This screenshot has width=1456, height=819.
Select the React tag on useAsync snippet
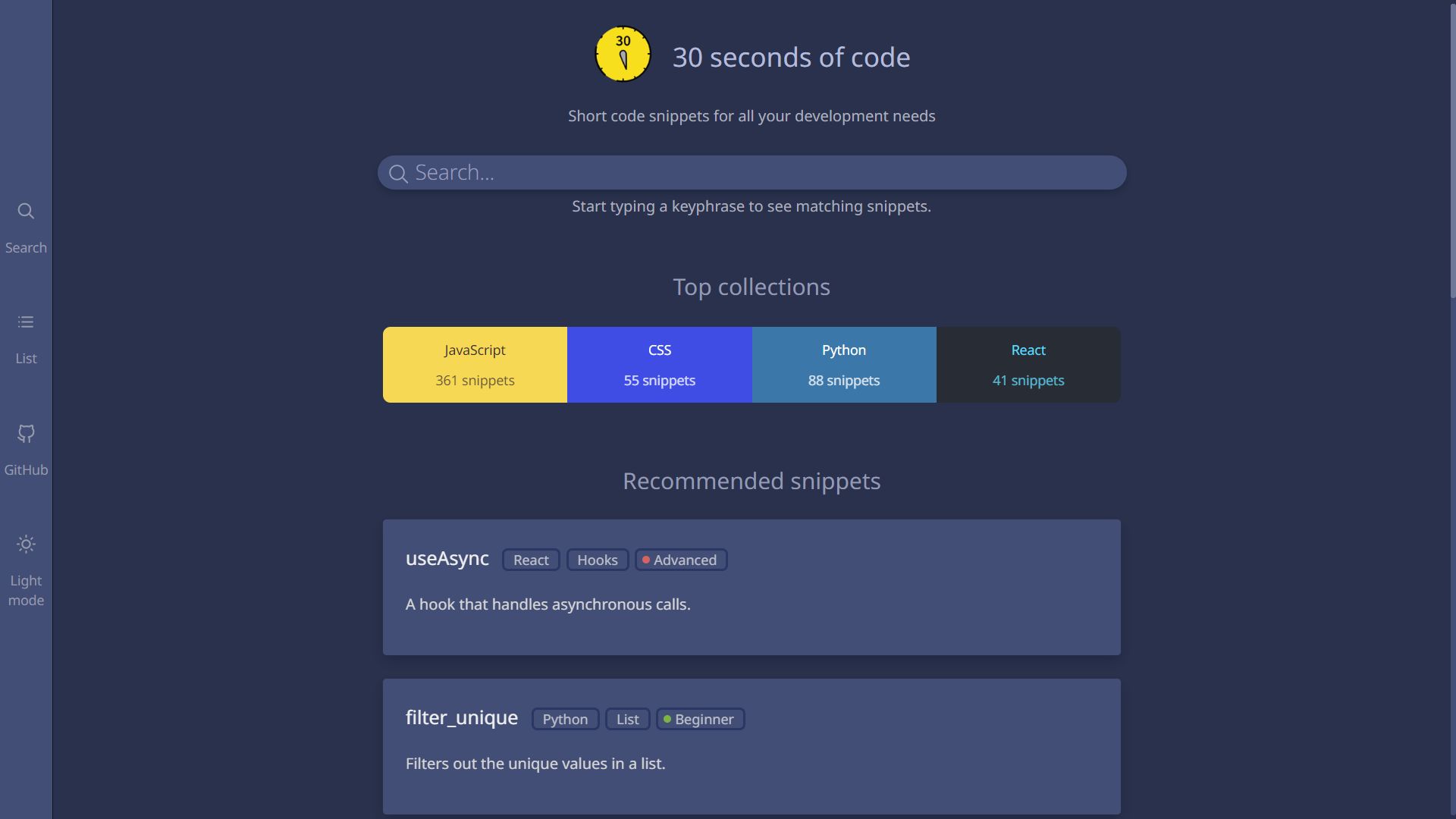[x=530, y=559]
